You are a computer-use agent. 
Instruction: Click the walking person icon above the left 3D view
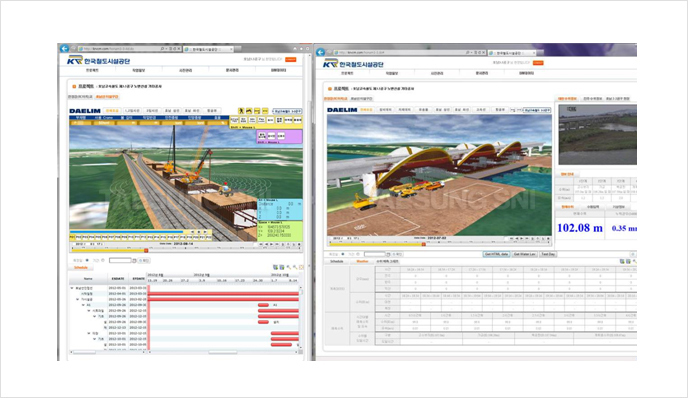pos(241,111)
